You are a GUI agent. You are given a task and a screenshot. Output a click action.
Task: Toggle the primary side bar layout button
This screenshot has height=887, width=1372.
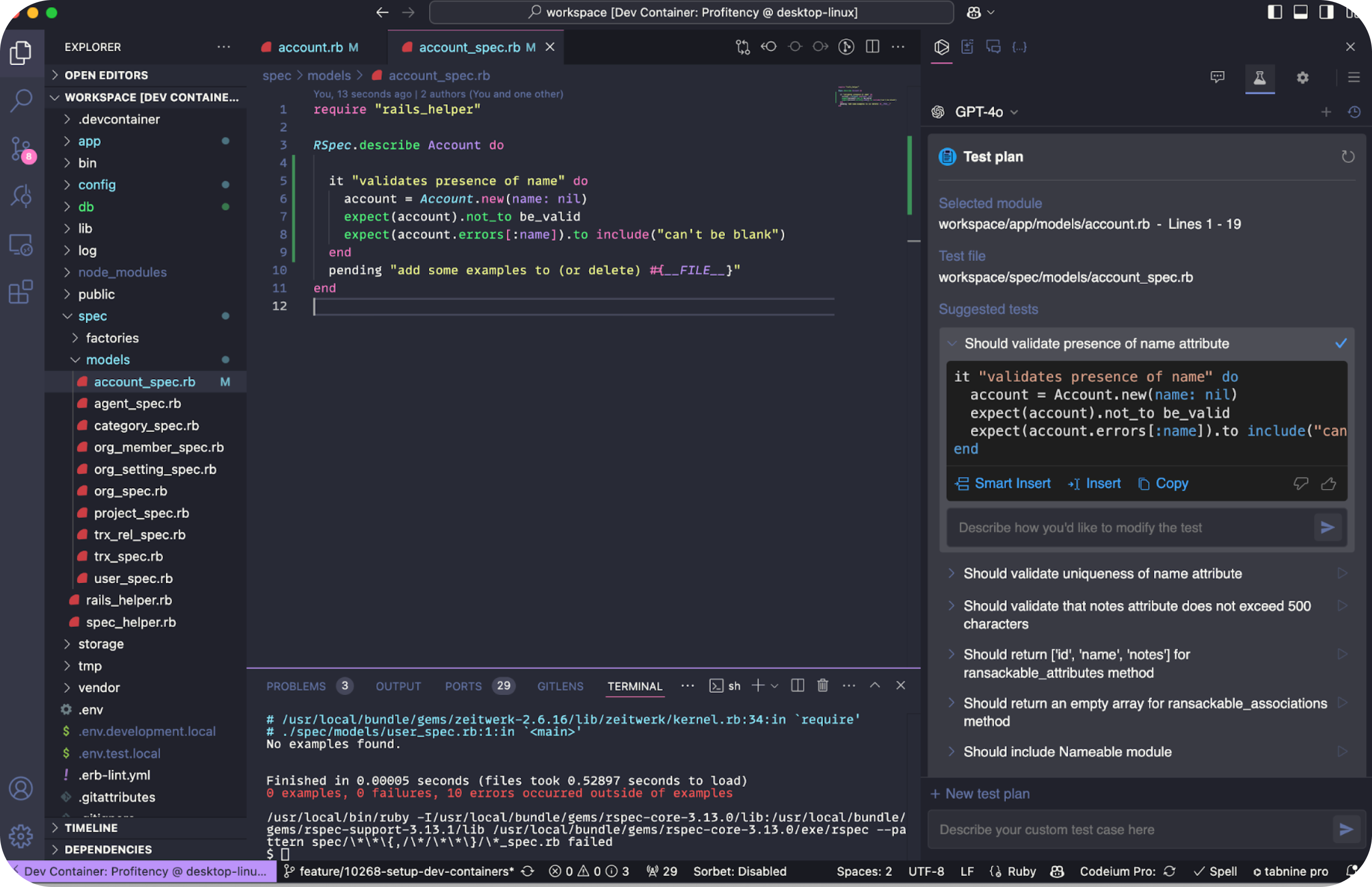point(1275,12)
